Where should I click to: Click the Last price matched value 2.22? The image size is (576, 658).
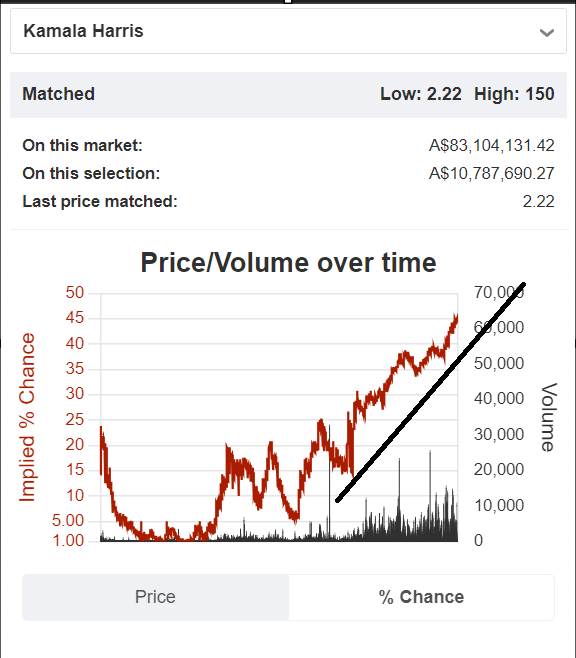pos(538,201)
